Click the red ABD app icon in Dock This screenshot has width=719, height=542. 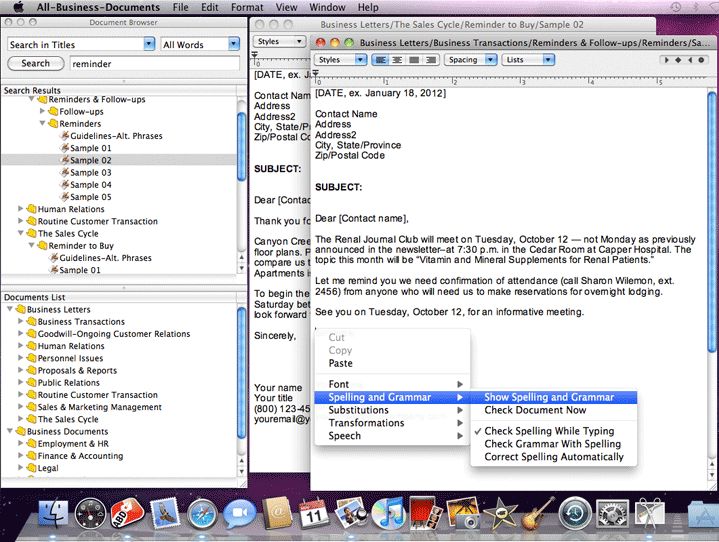(x=127, y=514)
